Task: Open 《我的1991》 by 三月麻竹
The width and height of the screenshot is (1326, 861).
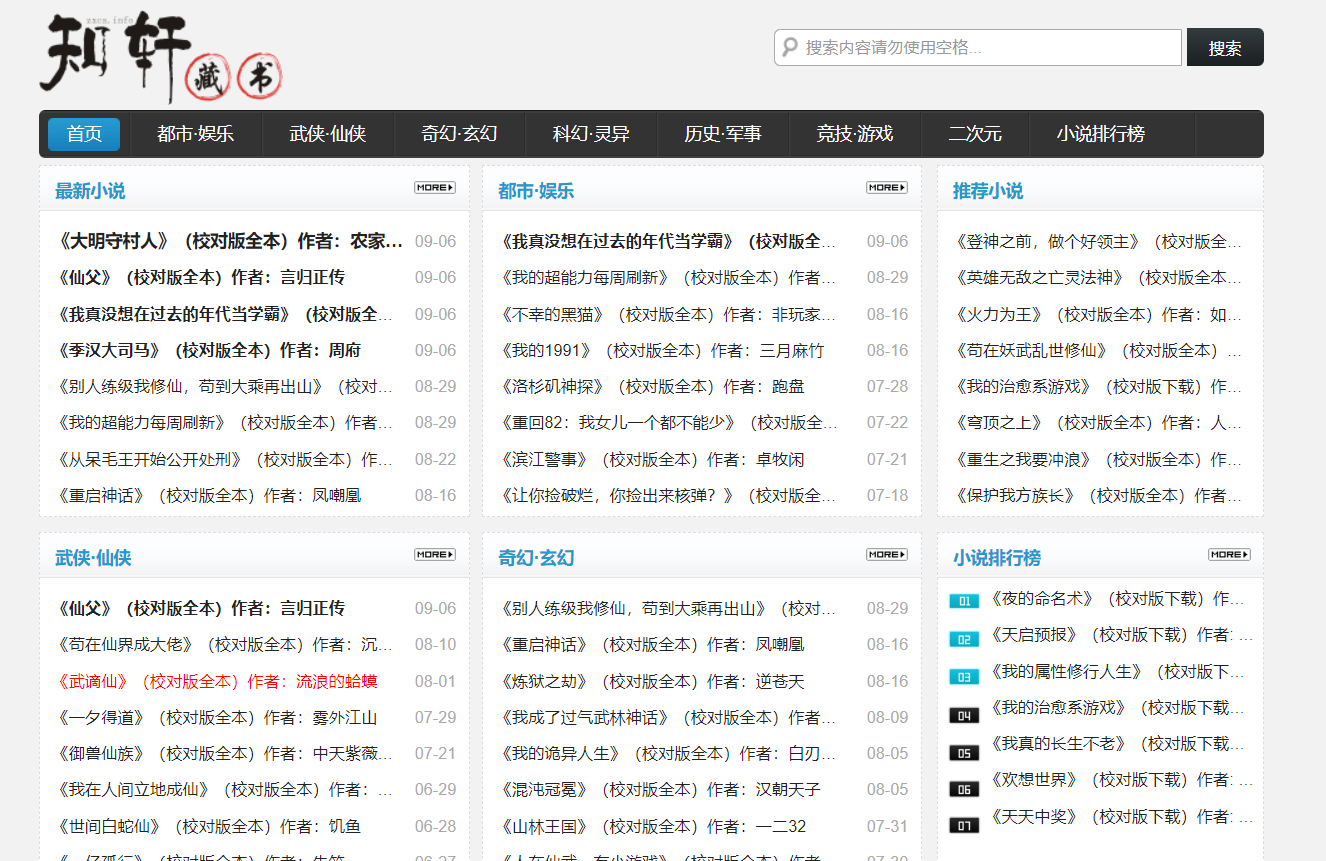Action: [x=662, y=350]
